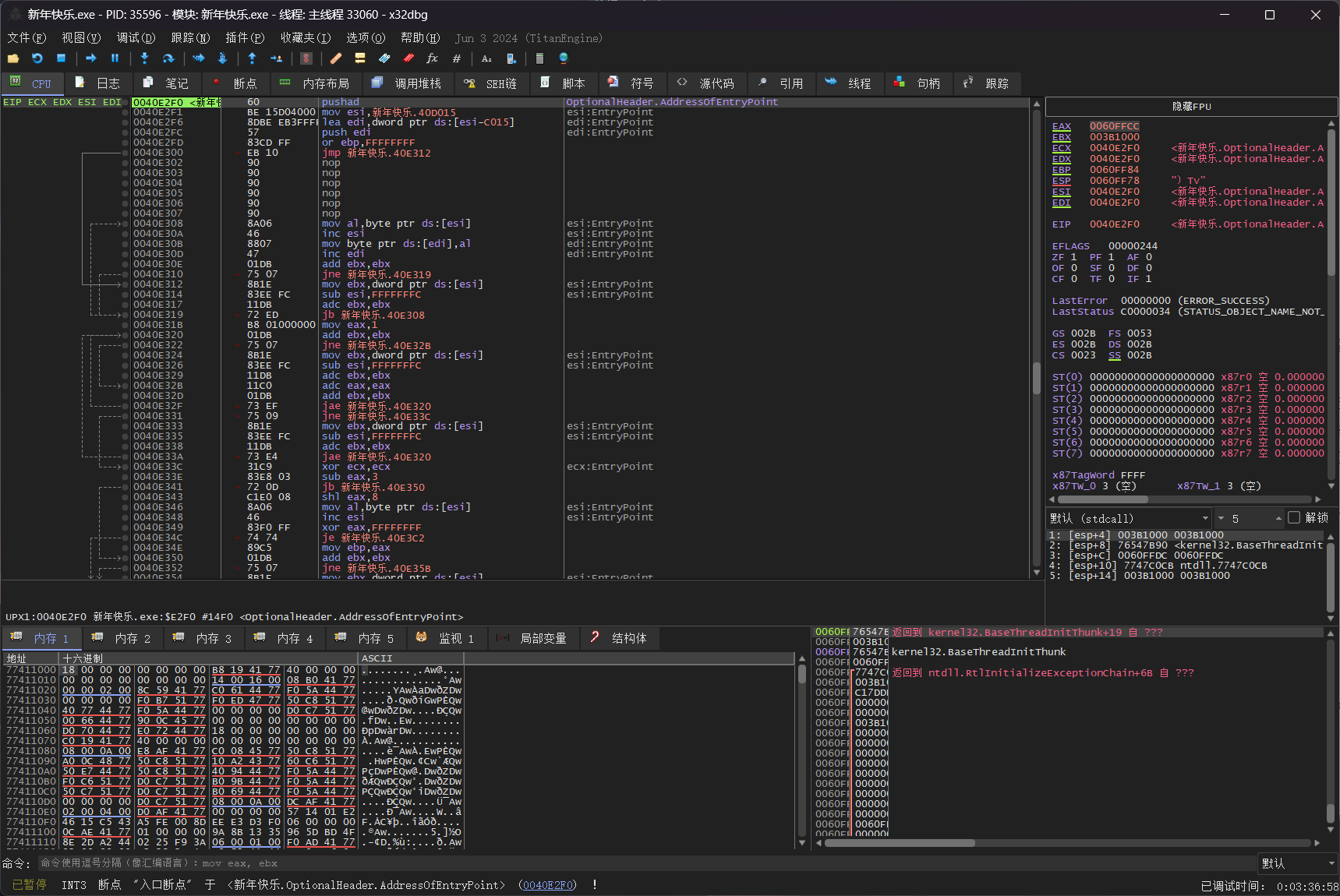The image size is (1340, 896).
Task: Click the run to user code icon
Action: (276, 58)
